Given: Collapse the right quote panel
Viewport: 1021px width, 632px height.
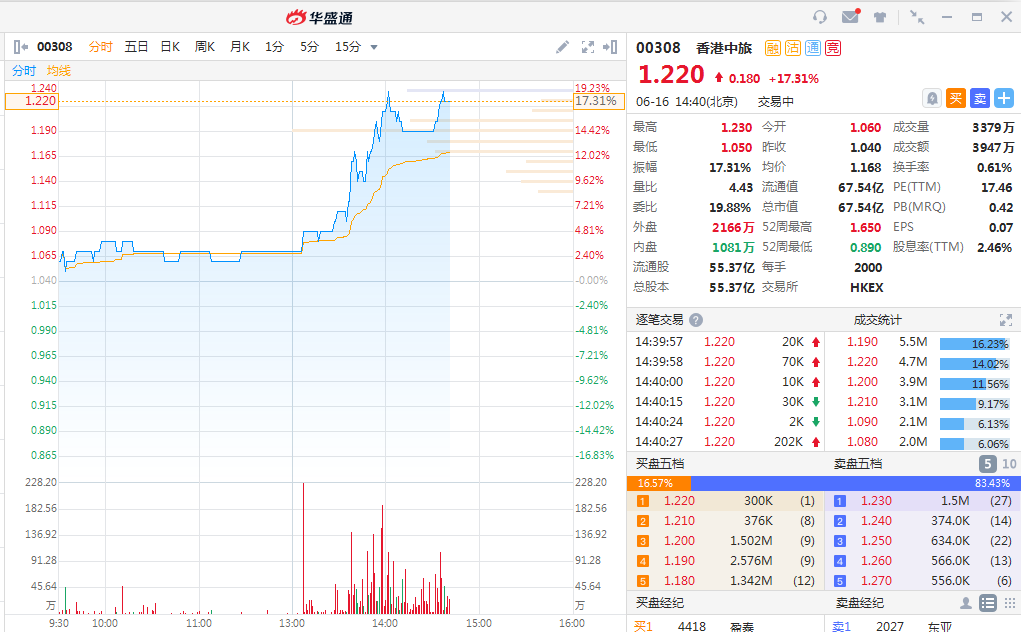Looking at the screenshot, I should [x=610, y=47].
